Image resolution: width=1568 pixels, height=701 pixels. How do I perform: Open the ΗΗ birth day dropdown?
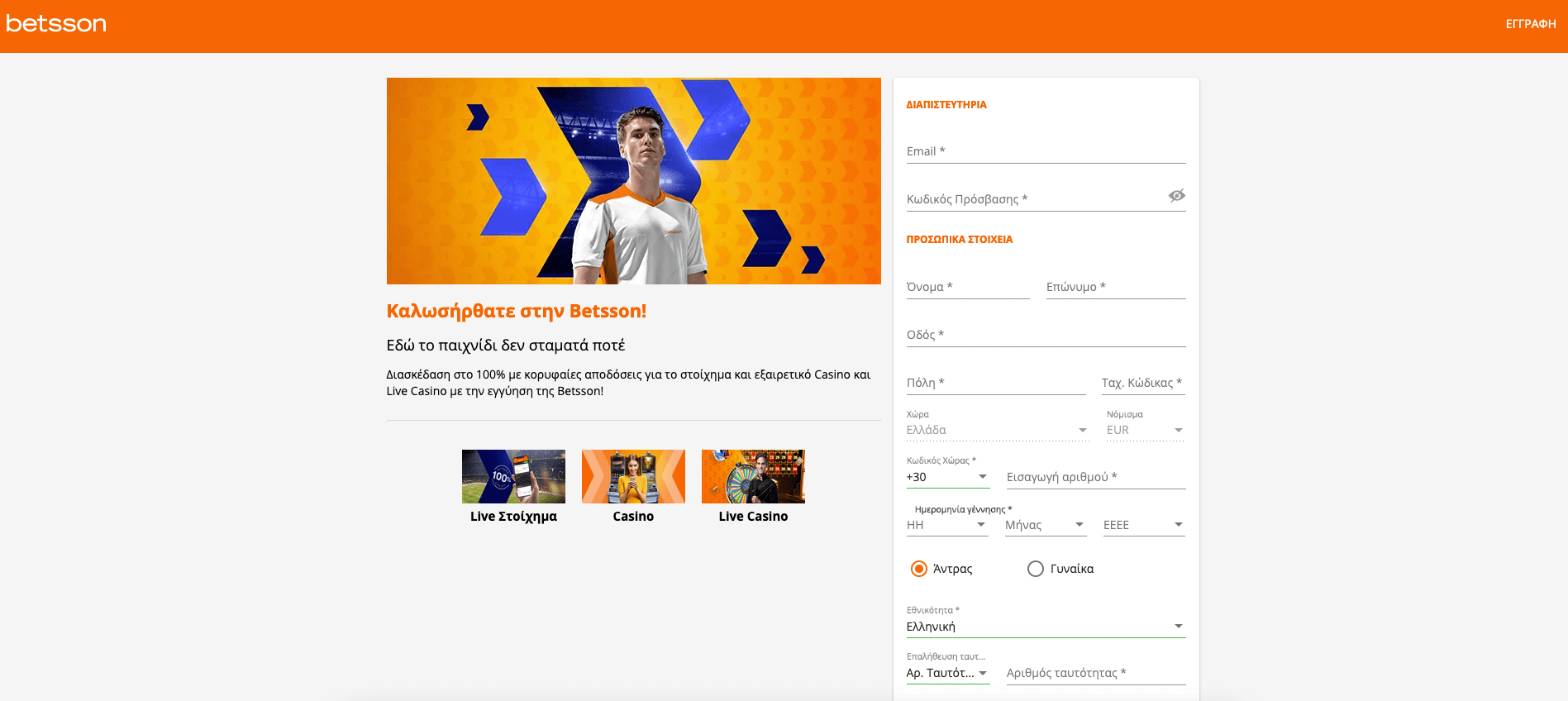947,525
